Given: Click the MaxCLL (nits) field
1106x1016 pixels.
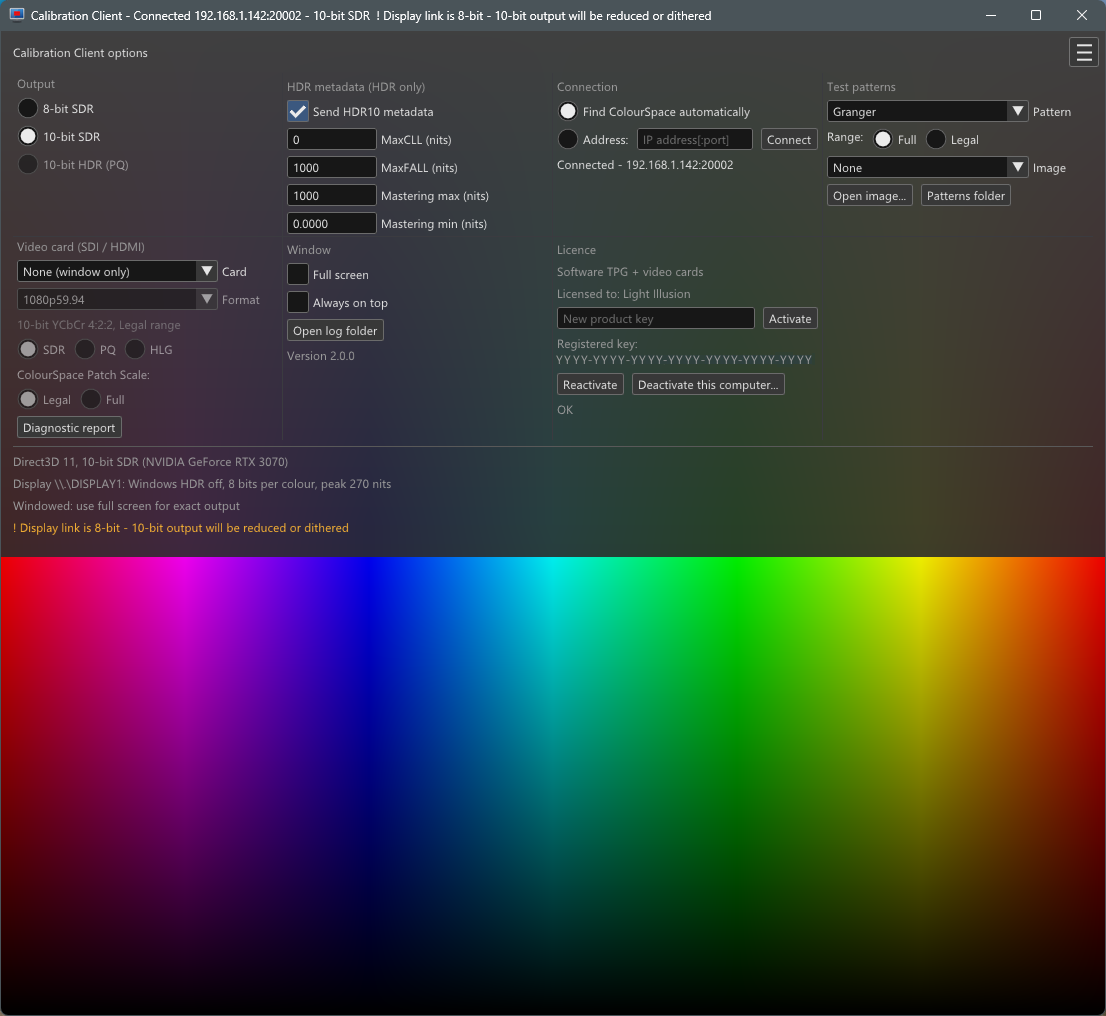Looking at the screenshot, I should (x=332, y=139).
